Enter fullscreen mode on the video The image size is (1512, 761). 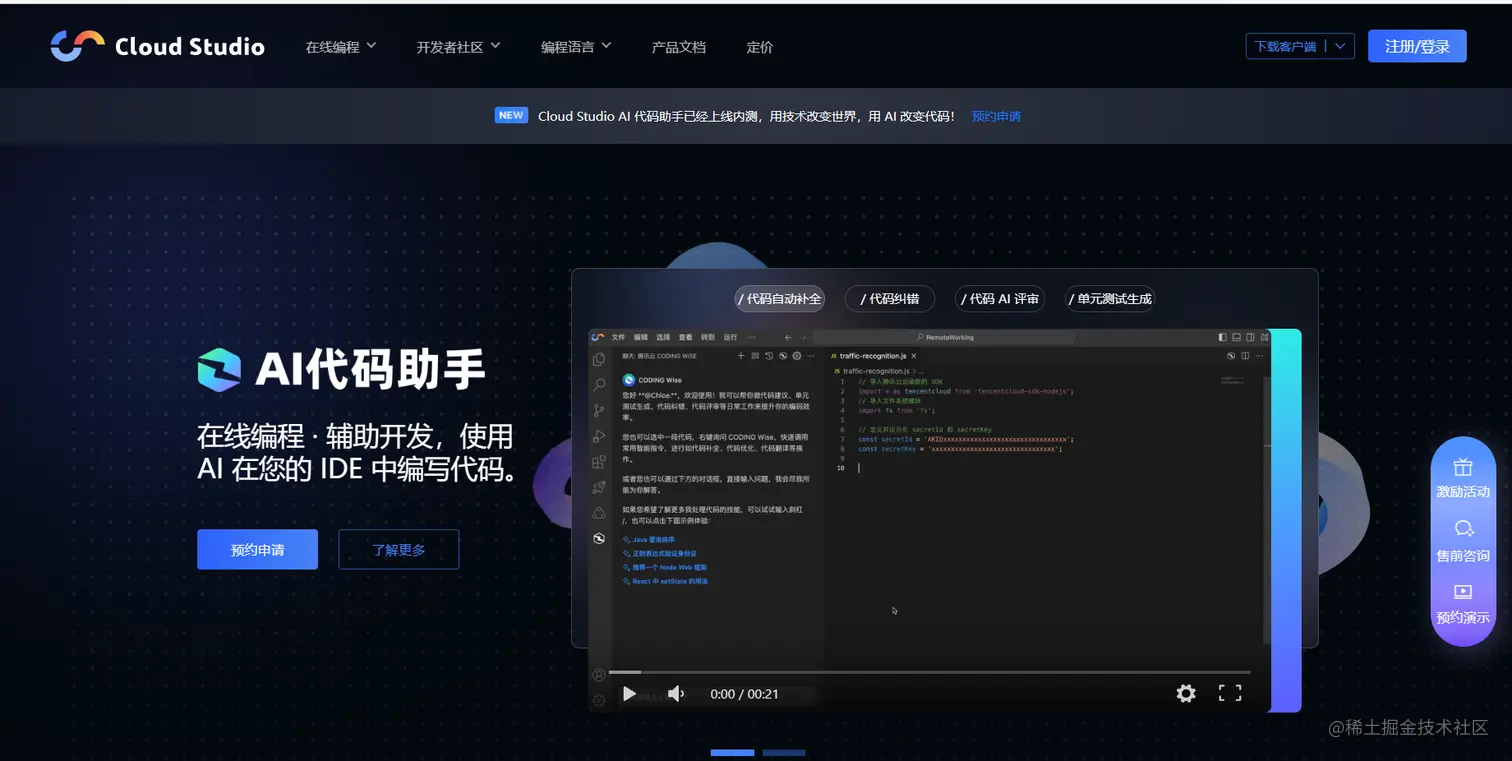1230,693
